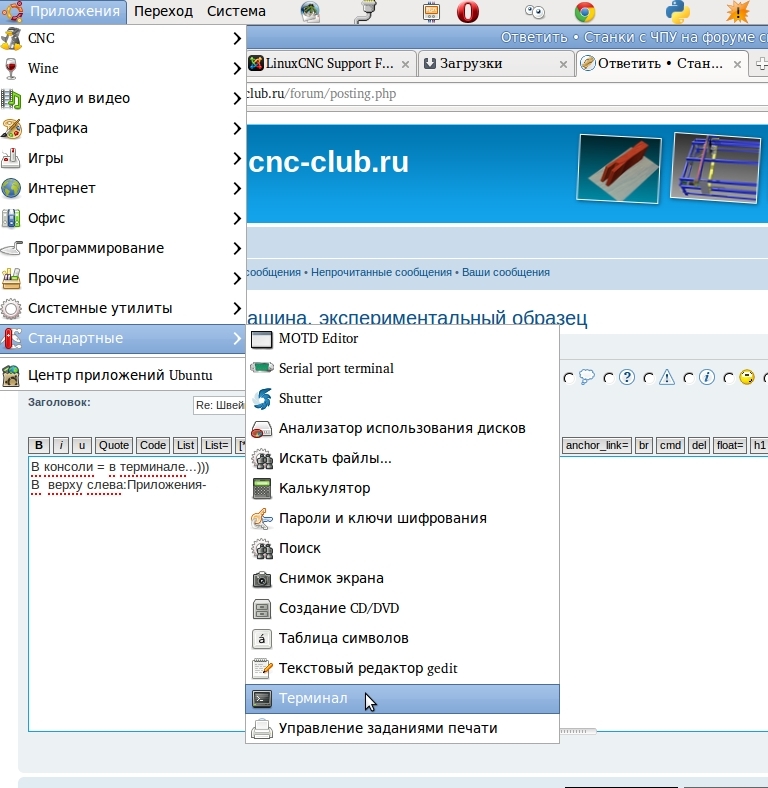Click the Таблица символов icon
Screen dimensions: 768x788
coord(262,638)
